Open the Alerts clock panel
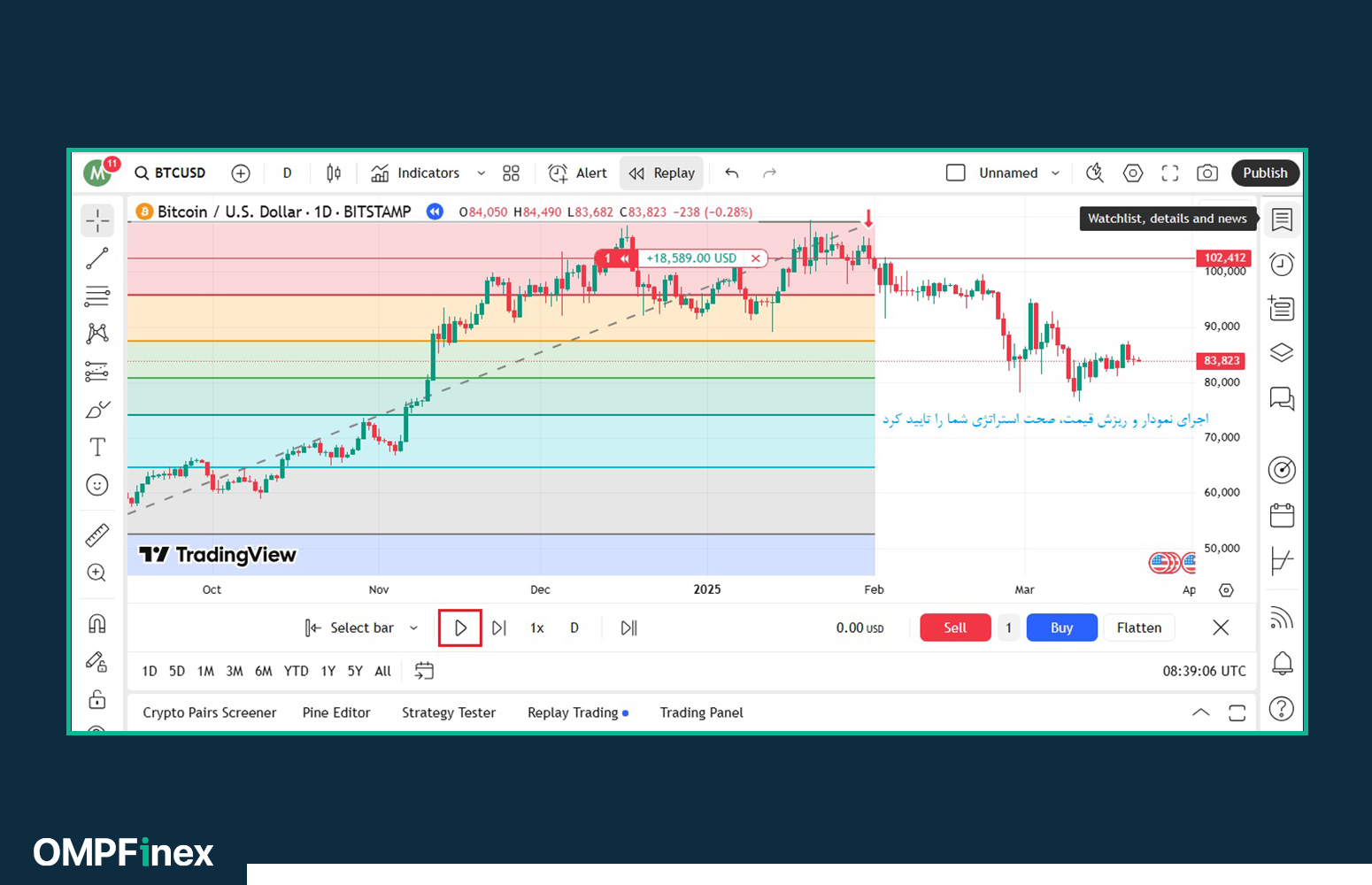 tap(1282, 264)
